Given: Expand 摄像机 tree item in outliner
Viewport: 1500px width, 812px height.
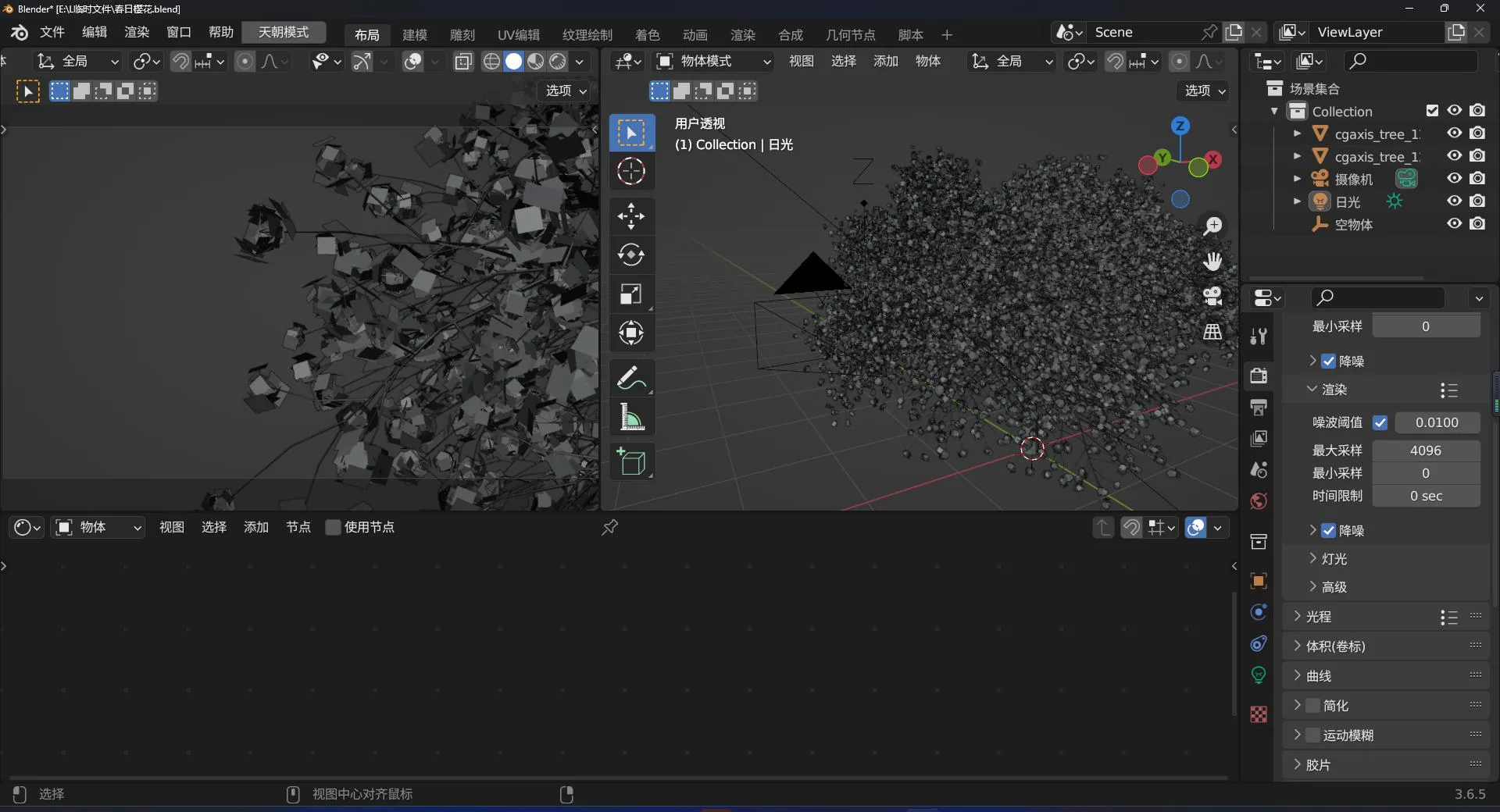Looking at the screenshot, I should pos(1297,179).
